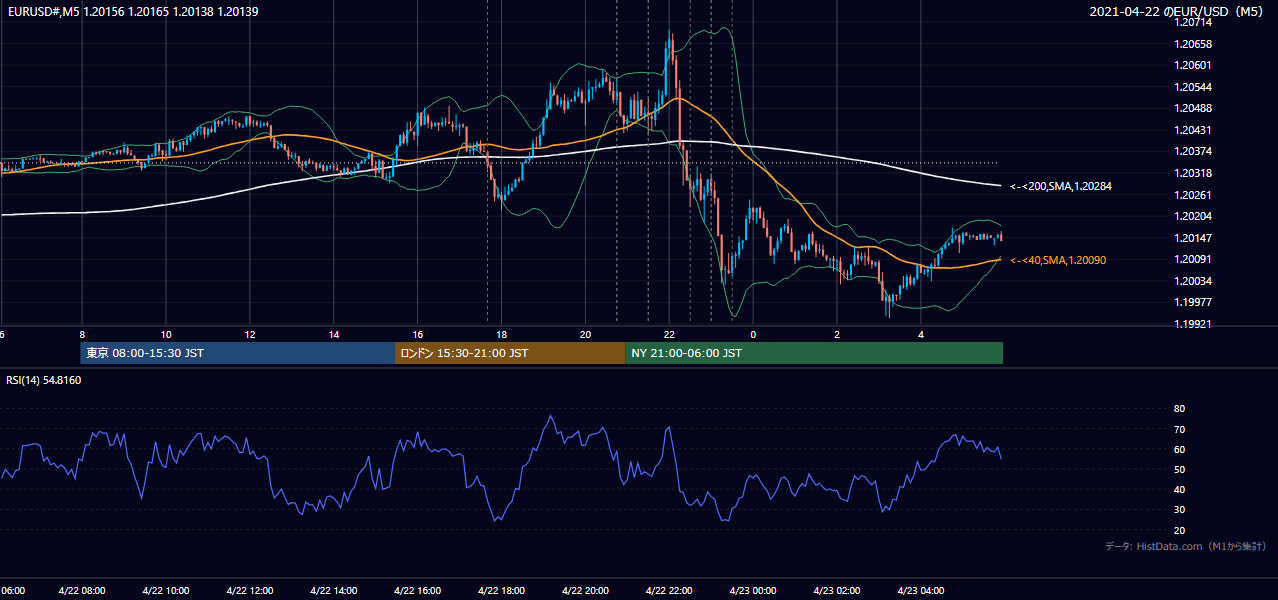Click bottom time label 4/22 12:00

(250, 591)
